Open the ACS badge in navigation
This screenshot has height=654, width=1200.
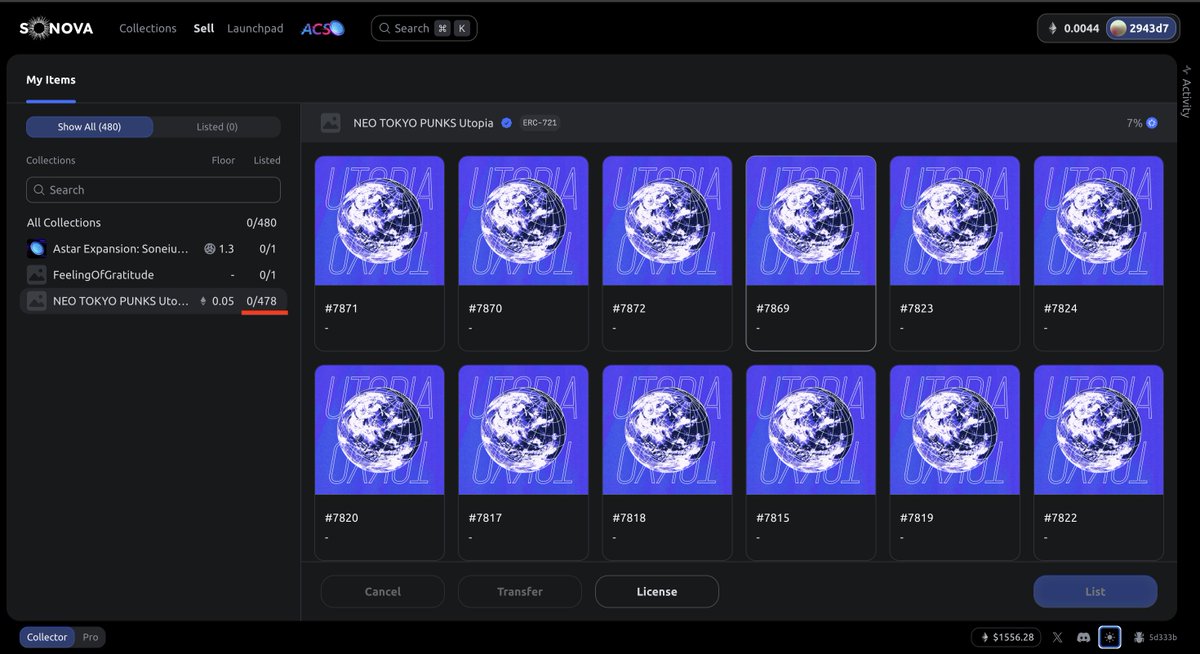323,28
